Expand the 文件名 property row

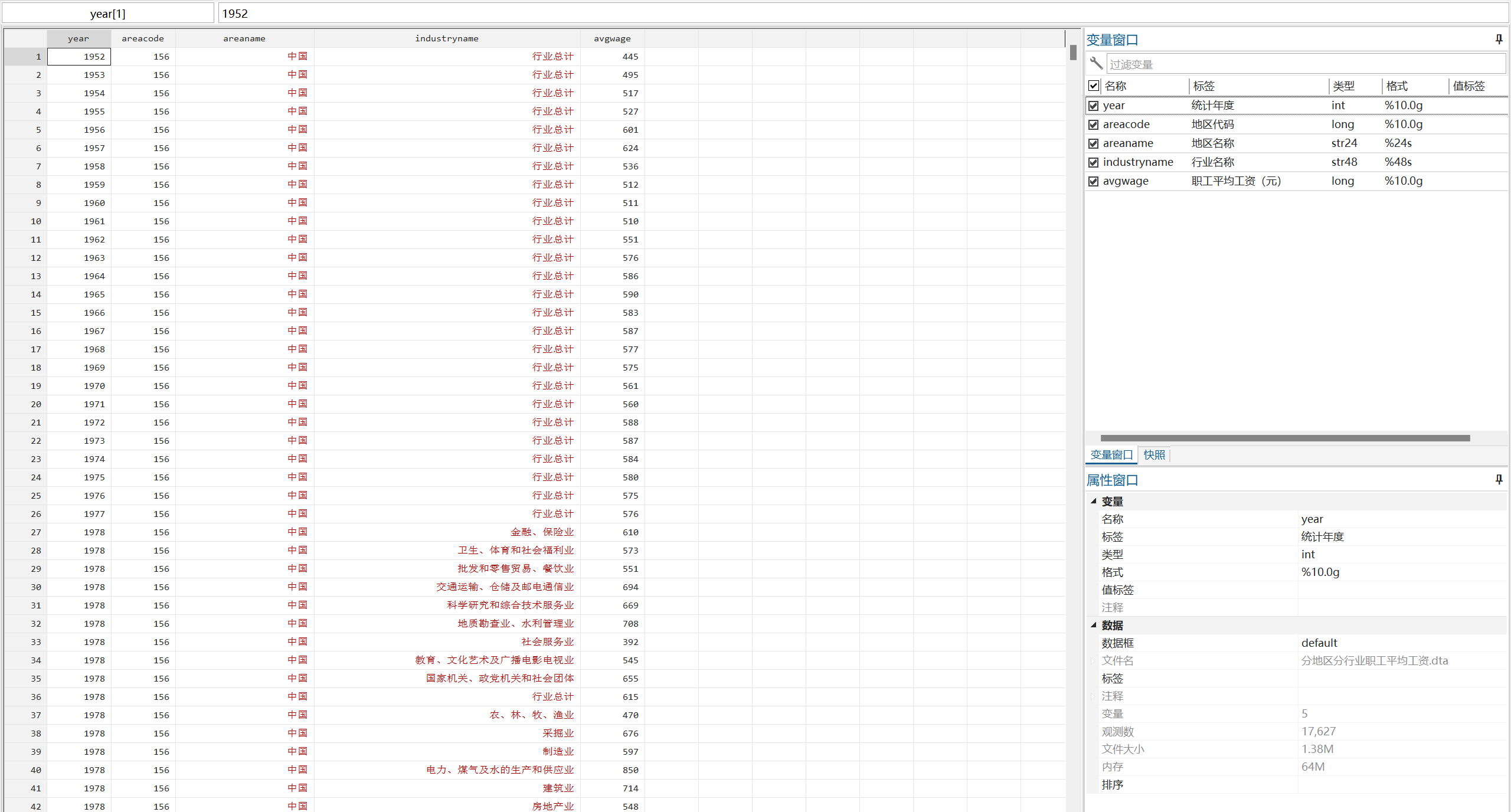[1093, 661]
